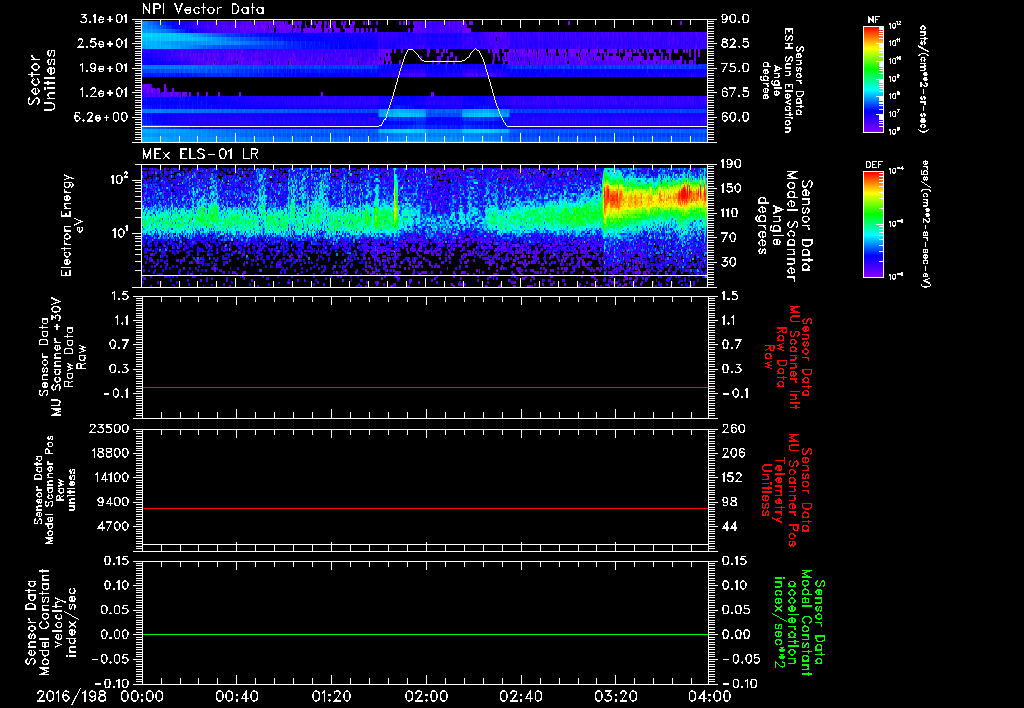The height and width of the screenshot is (708, 1024).
Task: Click the 01:20 time tick label
Action: (331, 696)
